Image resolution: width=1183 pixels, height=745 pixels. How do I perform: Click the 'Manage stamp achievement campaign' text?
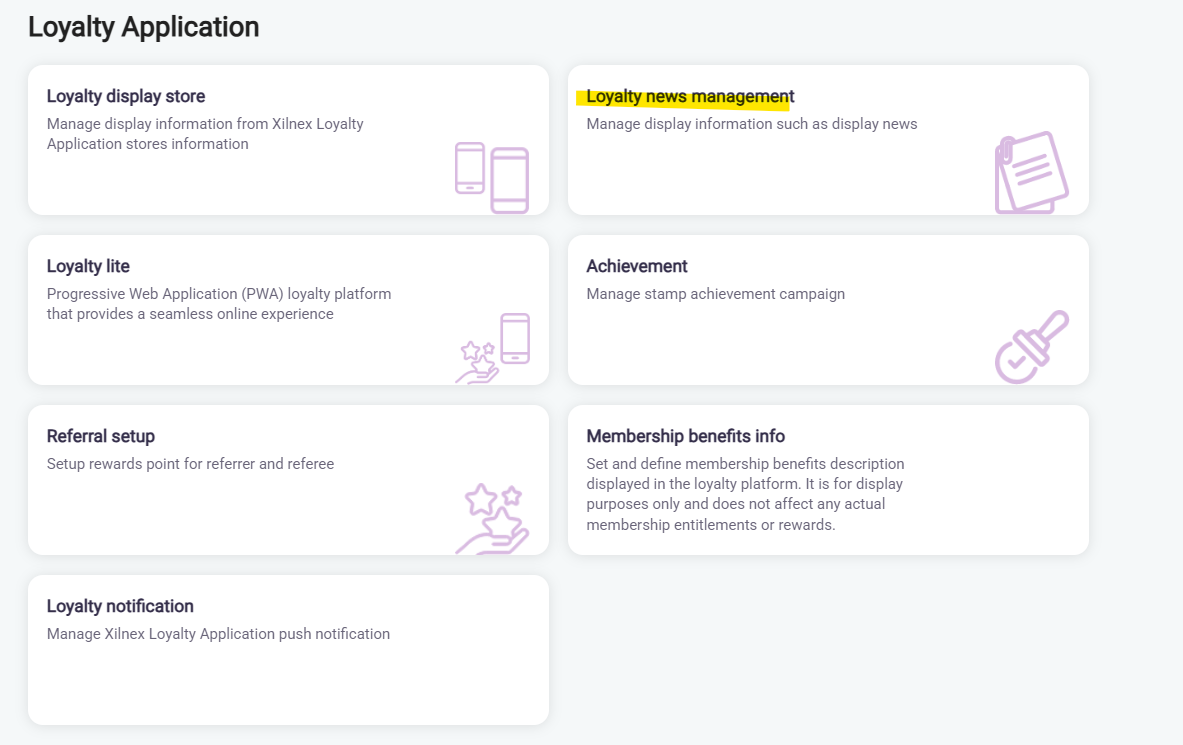tap(716, 294)
